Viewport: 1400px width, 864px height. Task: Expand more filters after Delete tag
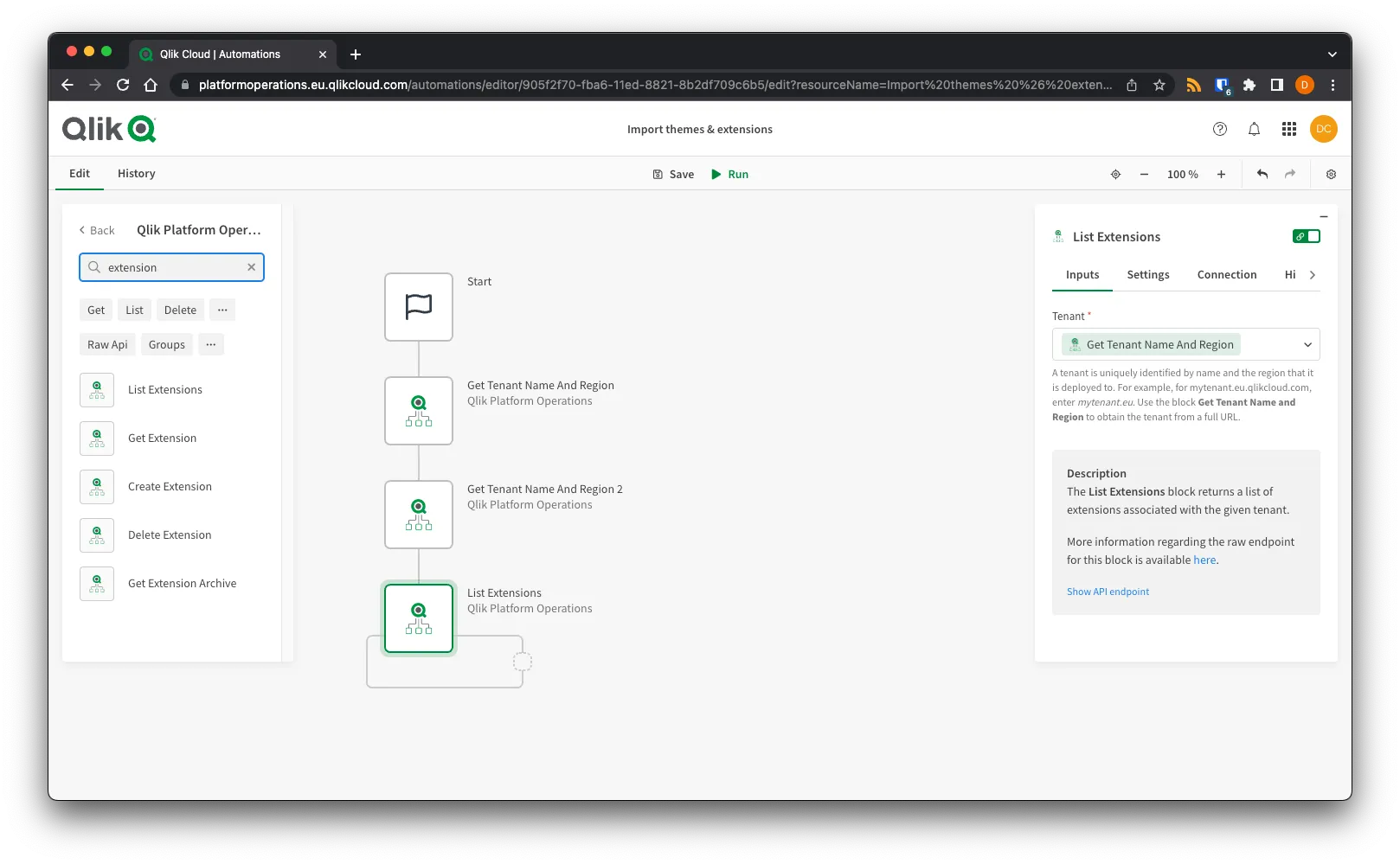[x=222, y=310]
